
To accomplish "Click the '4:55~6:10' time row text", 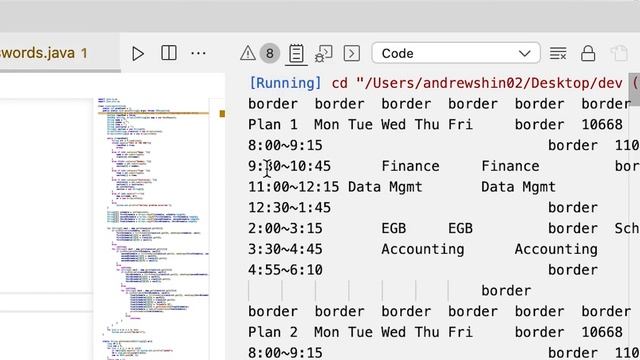I will coord(285,270).
